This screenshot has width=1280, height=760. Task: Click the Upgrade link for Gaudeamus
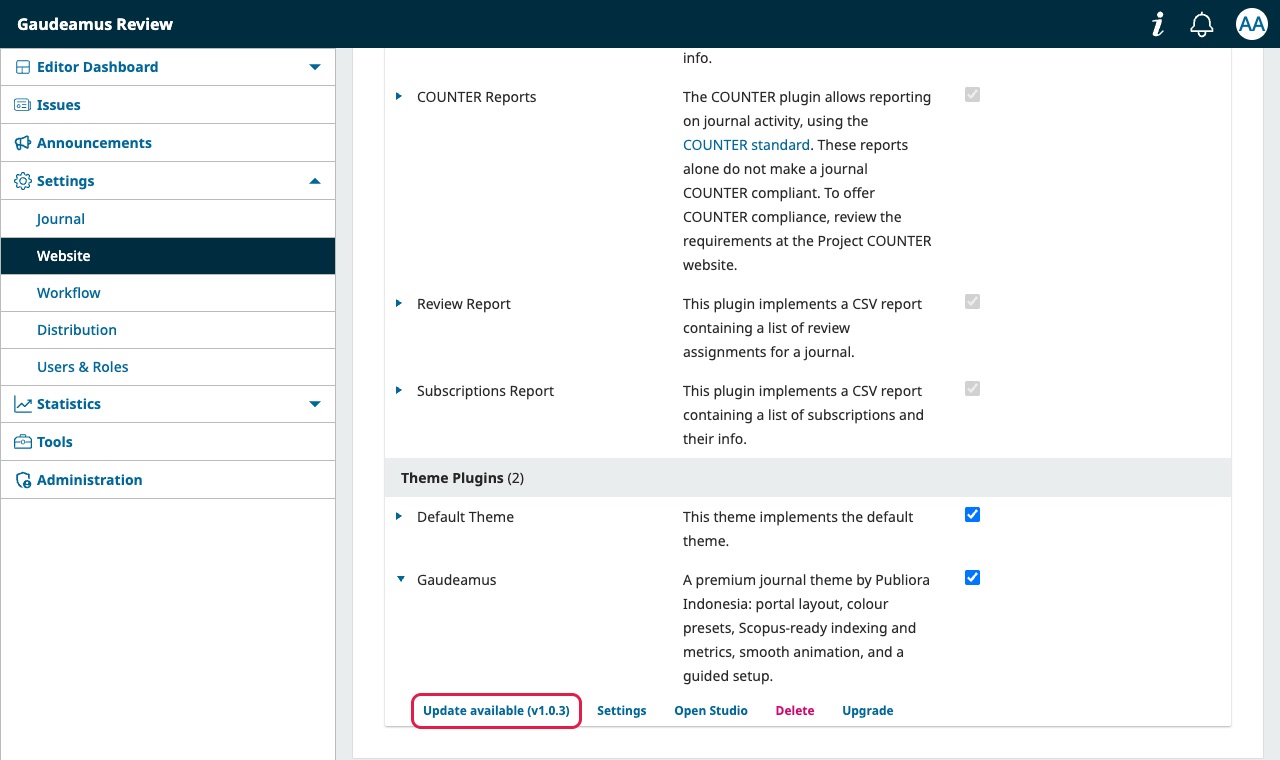(868, 711)
